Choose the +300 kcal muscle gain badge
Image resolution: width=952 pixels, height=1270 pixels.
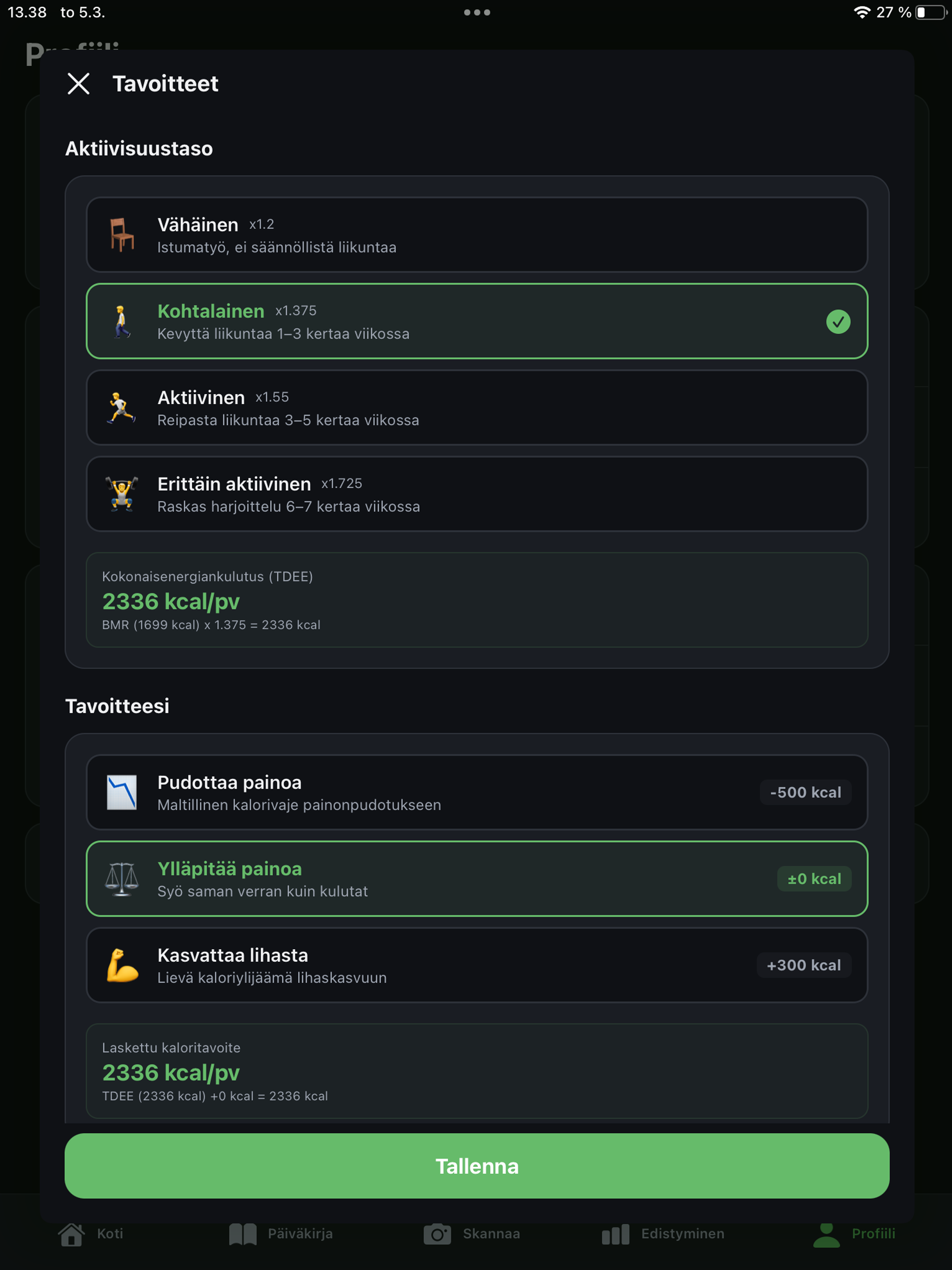803,965
